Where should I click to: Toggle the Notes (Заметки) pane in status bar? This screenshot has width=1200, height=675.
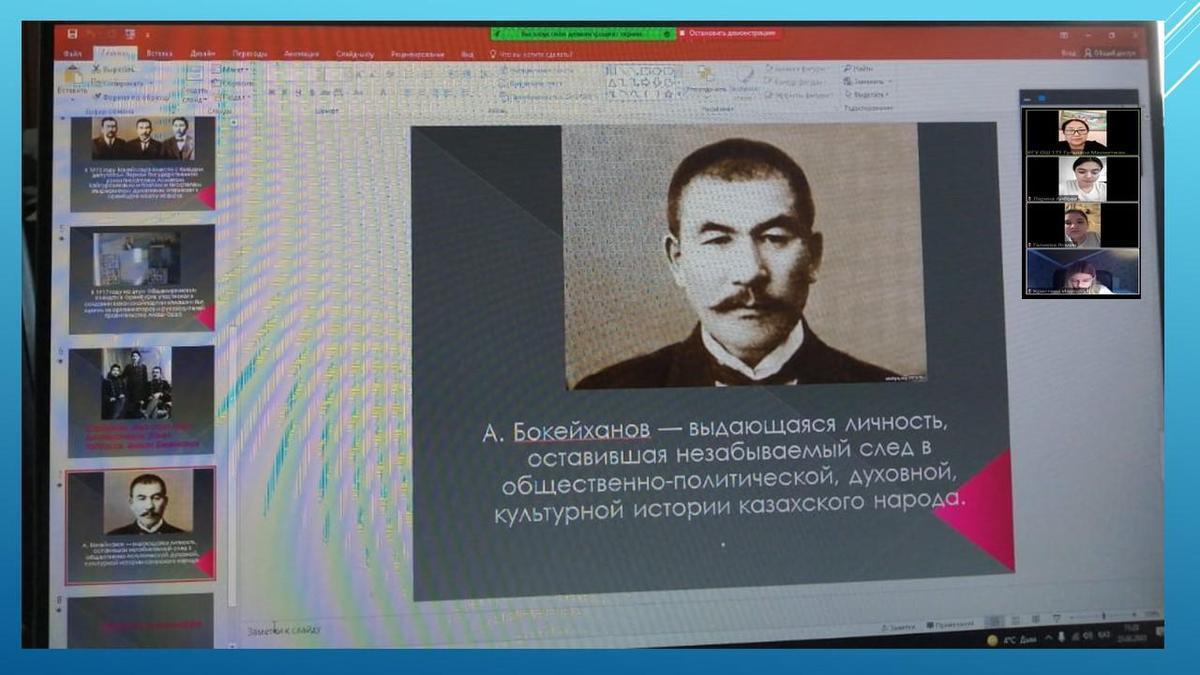click(x=899, y=626)
